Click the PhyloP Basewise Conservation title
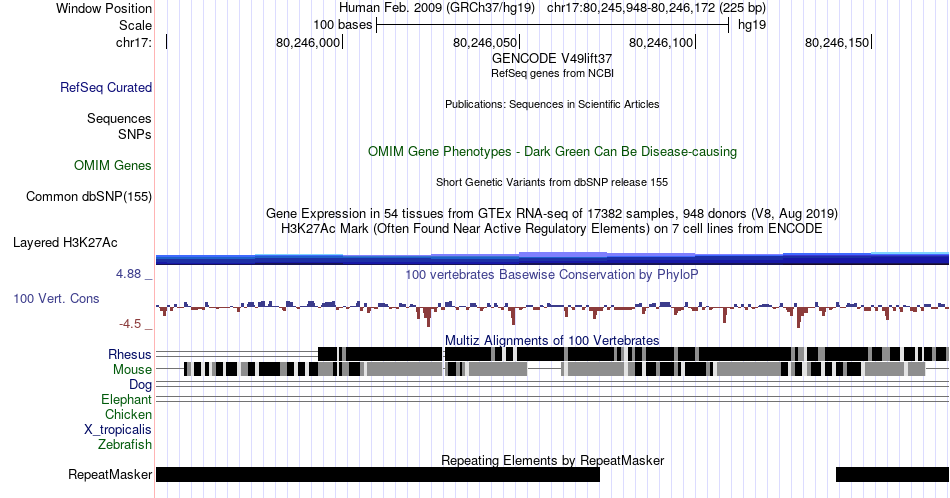The image size is (950, 498). (x=552, y=274)
